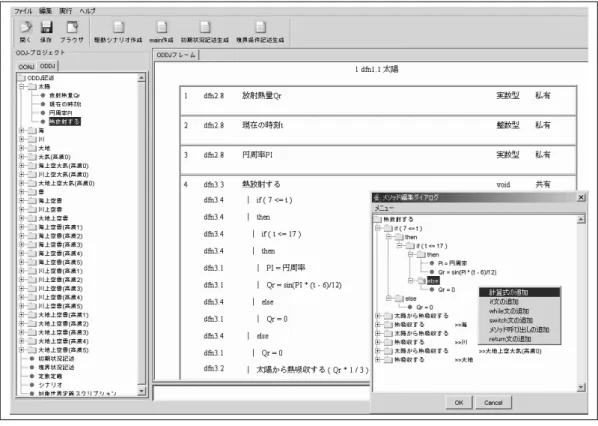Click the 大地上空雲(高度2) folder icon
The width and height of the screenshot is (598, 426).
pos(32,323)
